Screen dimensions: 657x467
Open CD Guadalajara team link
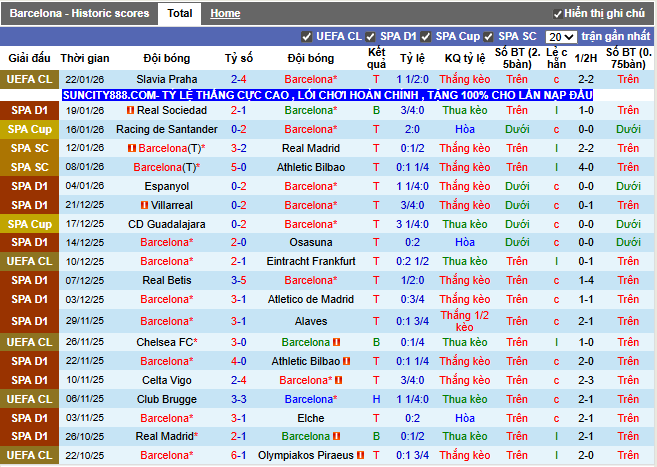[167, 224]
